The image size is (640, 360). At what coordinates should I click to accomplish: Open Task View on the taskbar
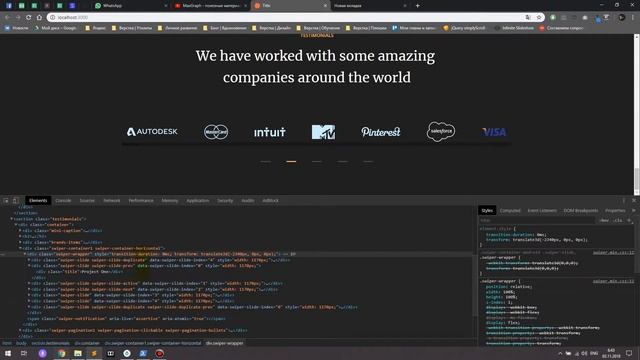tap(24, 353)
